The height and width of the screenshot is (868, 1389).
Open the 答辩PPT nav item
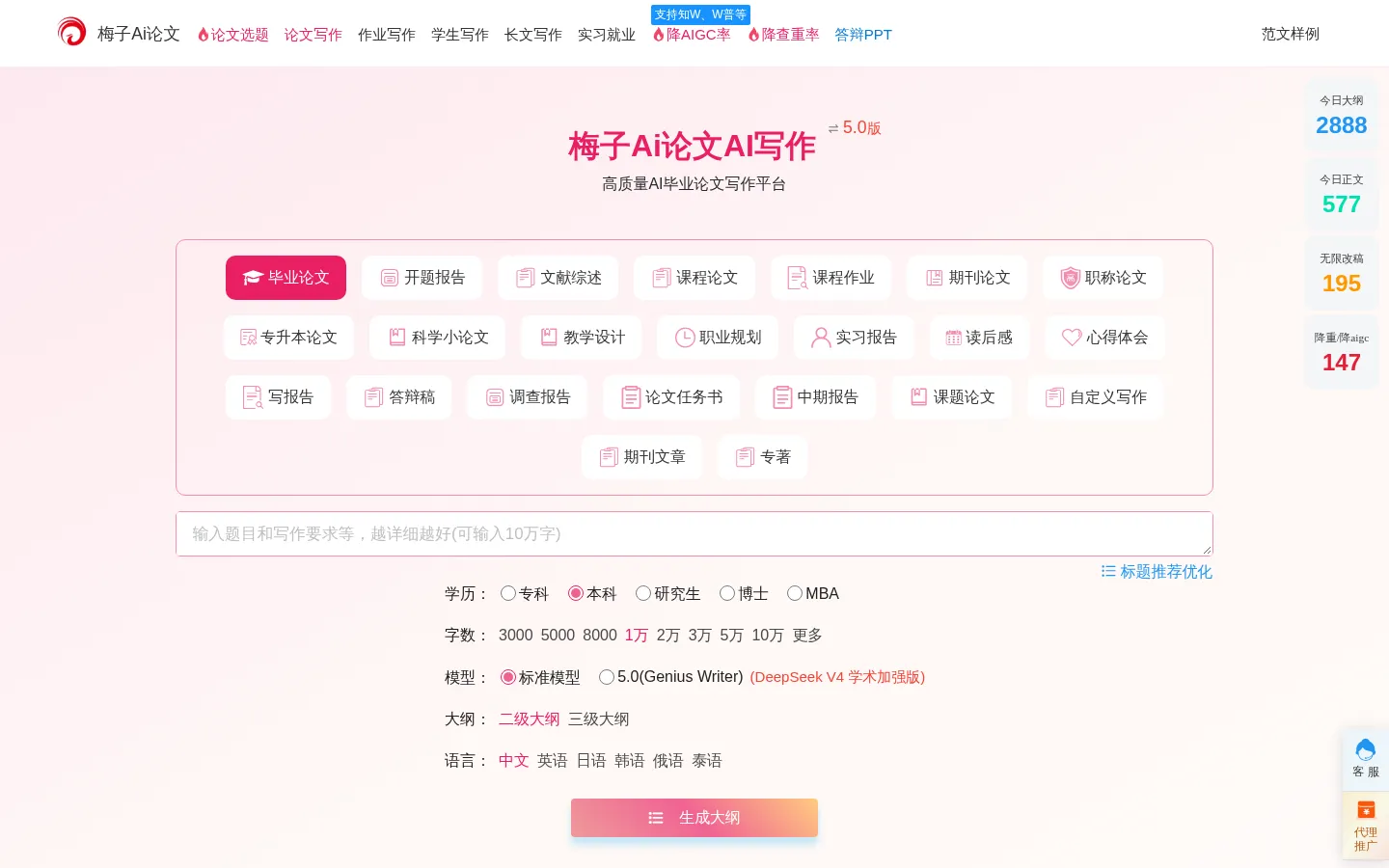[863, 35]
